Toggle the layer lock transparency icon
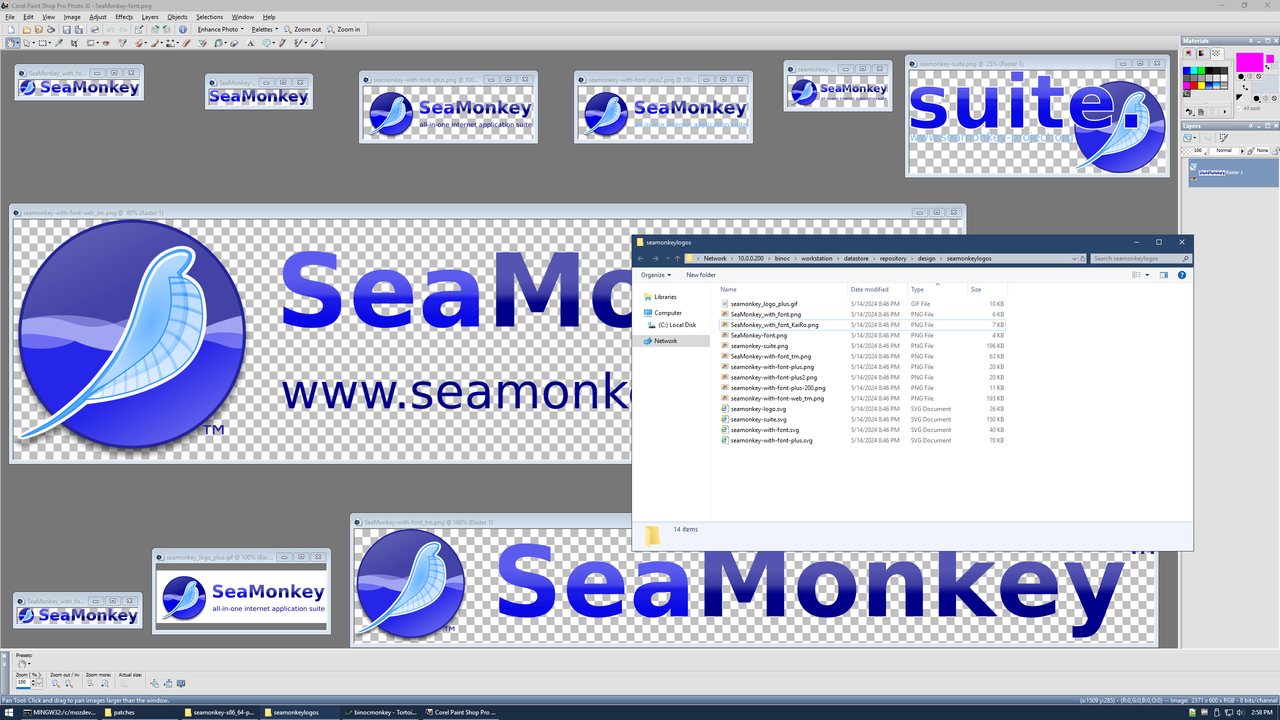1280x720 pixels. click(x=1276, y=151)
